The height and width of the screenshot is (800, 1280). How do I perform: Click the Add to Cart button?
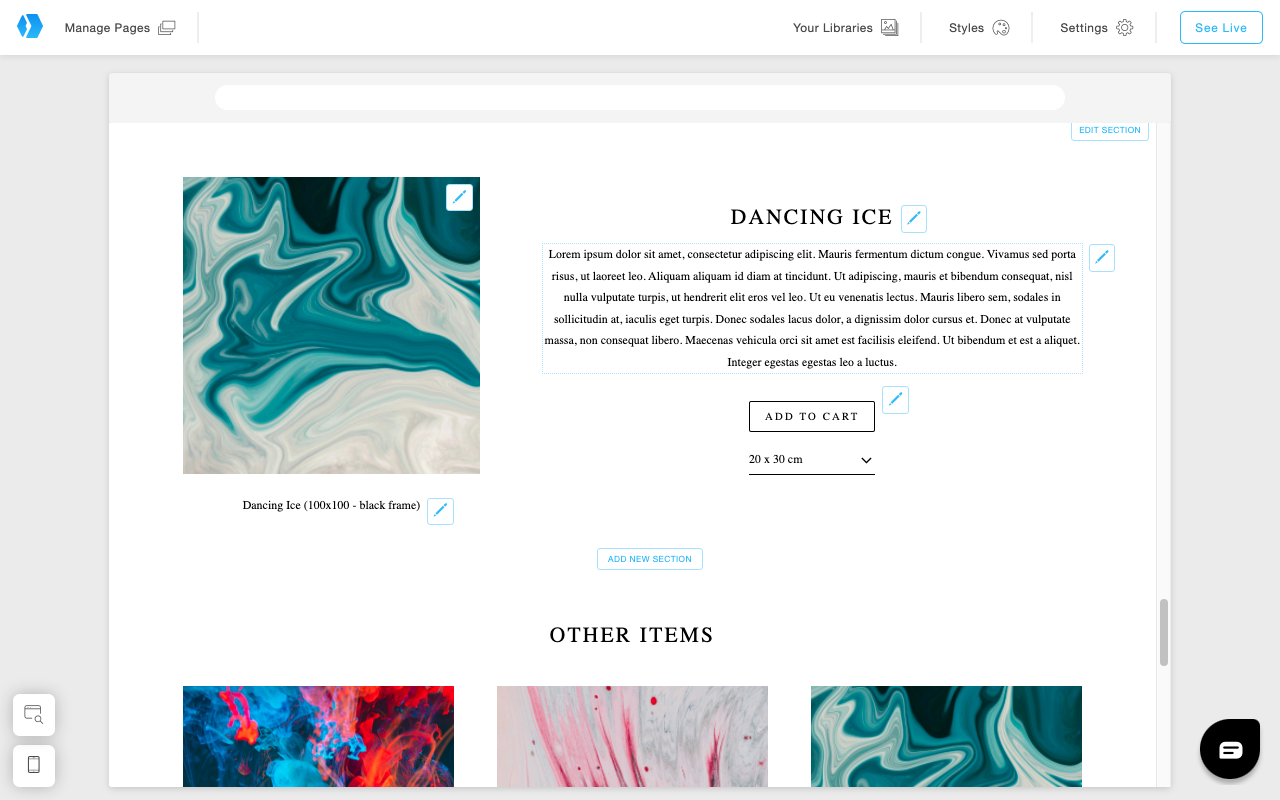[x=812, y=417]
